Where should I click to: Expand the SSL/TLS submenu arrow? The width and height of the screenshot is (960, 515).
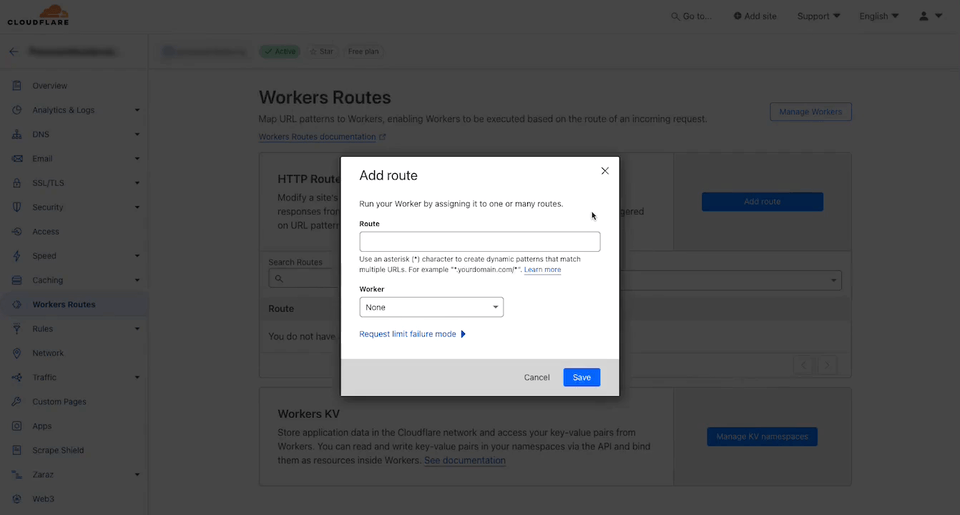point(137,183)
